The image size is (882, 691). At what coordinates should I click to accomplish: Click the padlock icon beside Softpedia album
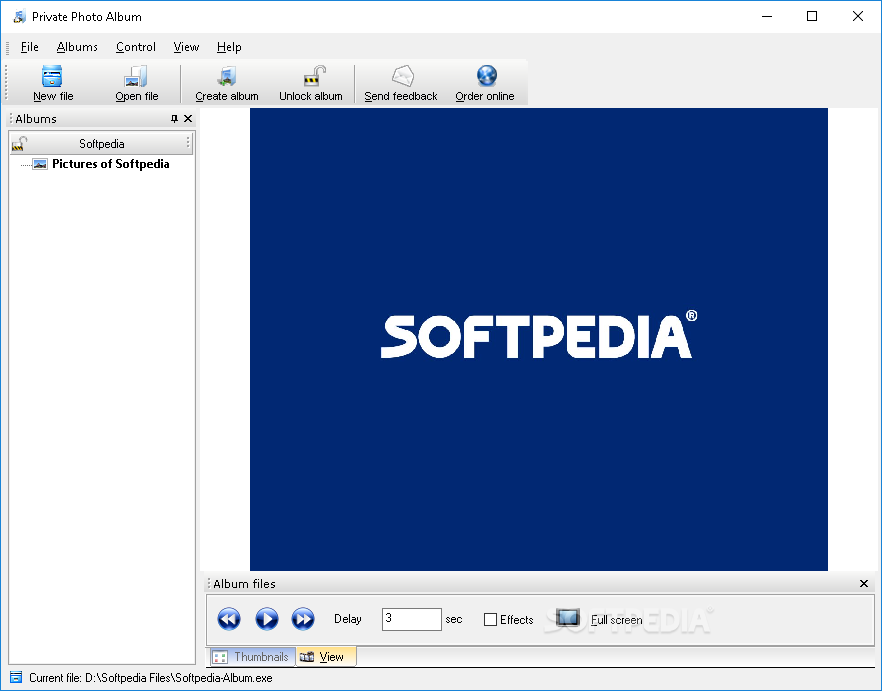point(20,143)
